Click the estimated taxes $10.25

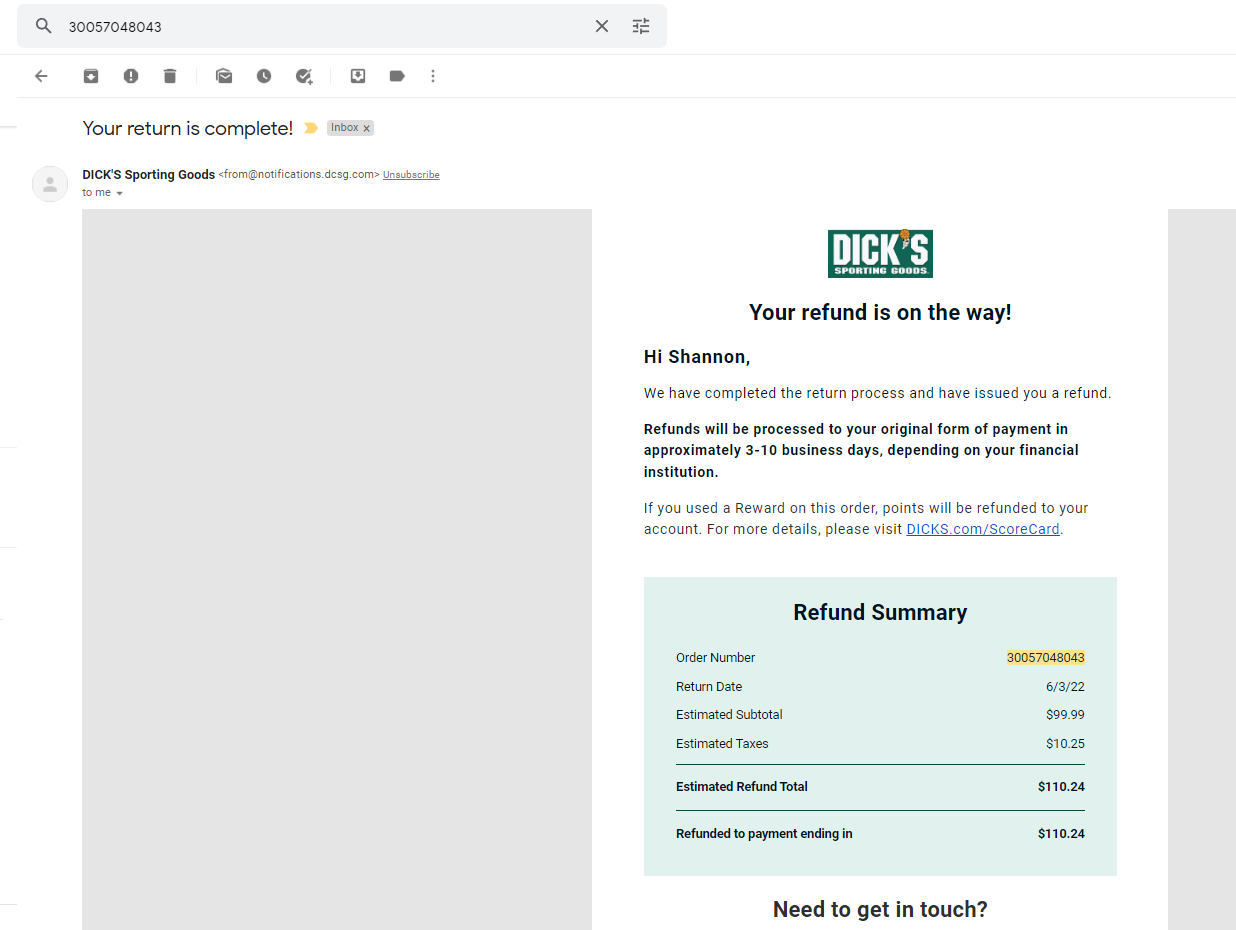pos(1065,744)
